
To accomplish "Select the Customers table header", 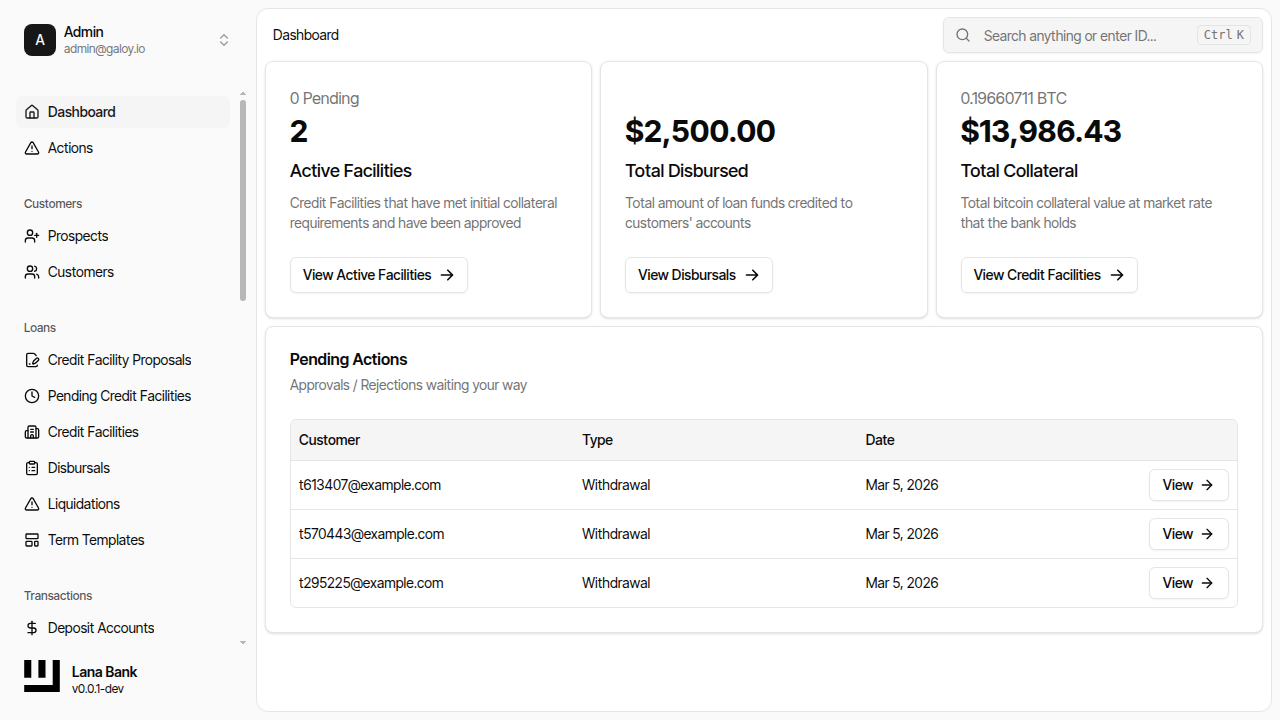I will coord(329,440).
